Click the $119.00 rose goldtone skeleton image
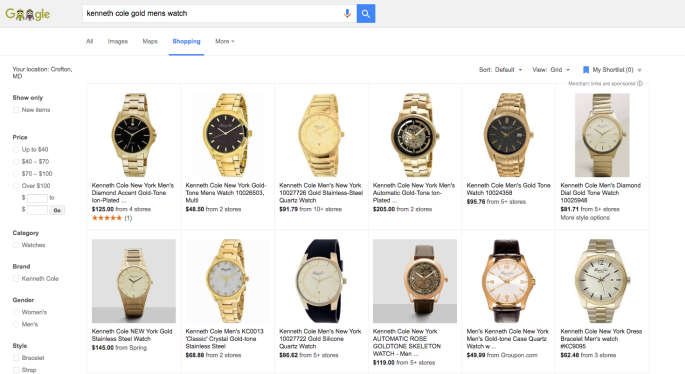 [x=415, y=281]
